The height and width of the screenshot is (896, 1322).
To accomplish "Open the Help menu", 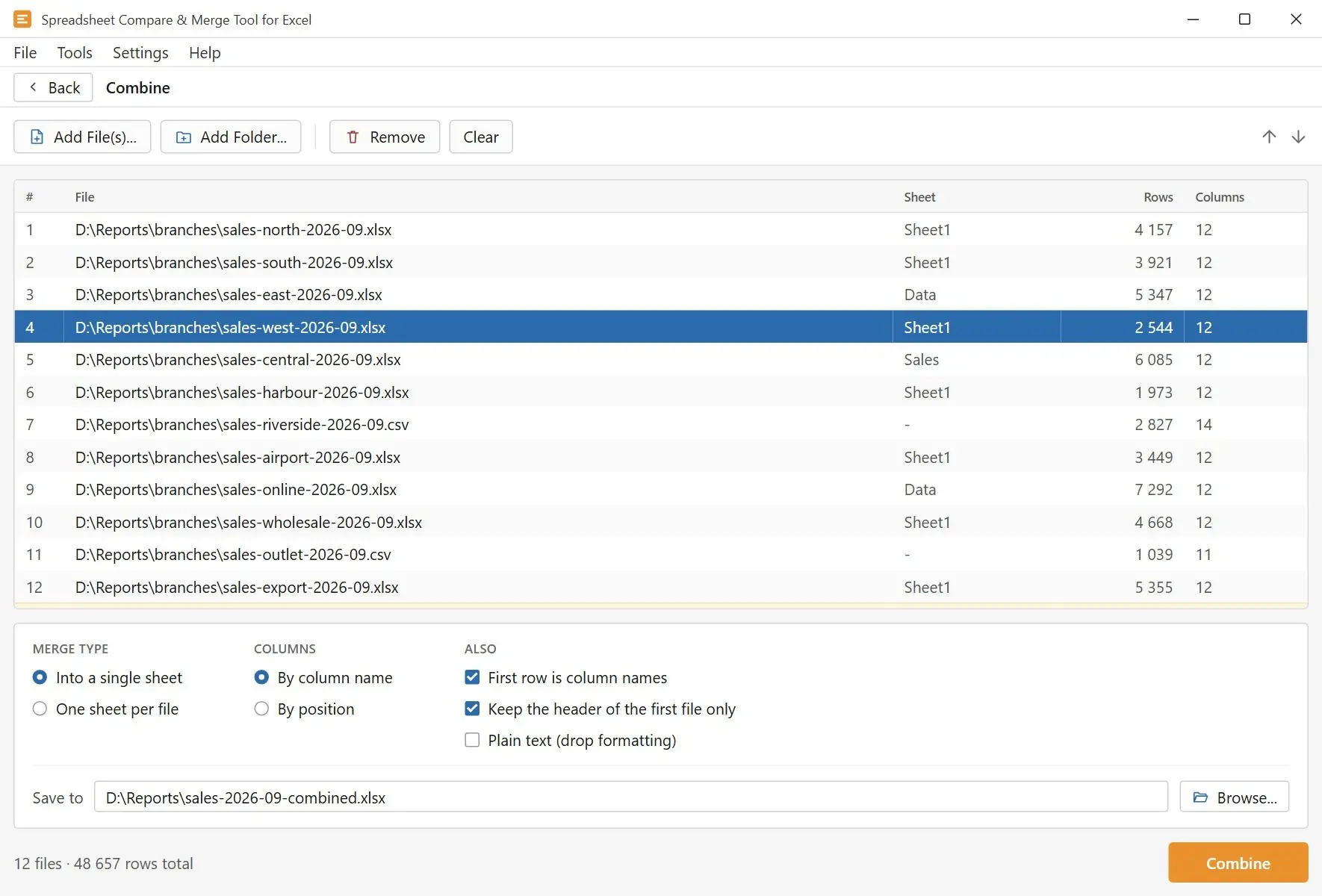I will pyautogui.click(x=205, y=52).
